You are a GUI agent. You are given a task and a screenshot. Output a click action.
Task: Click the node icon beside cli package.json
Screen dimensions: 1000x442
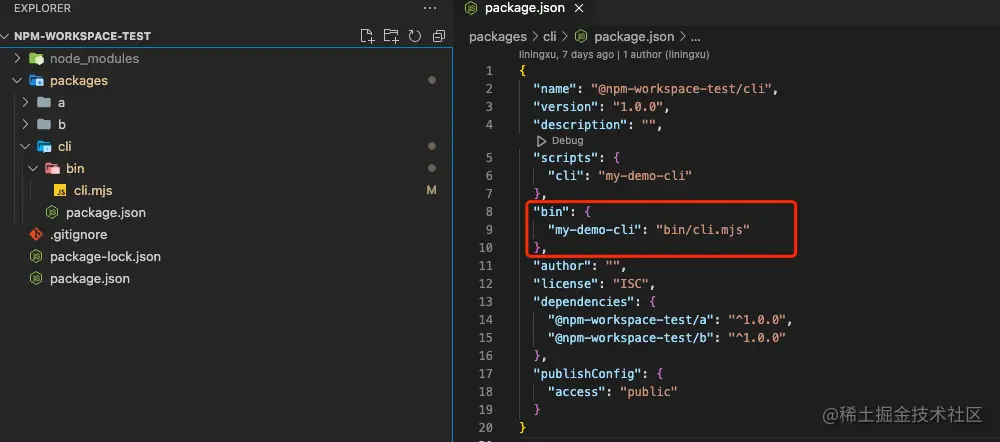coord(52,212)
